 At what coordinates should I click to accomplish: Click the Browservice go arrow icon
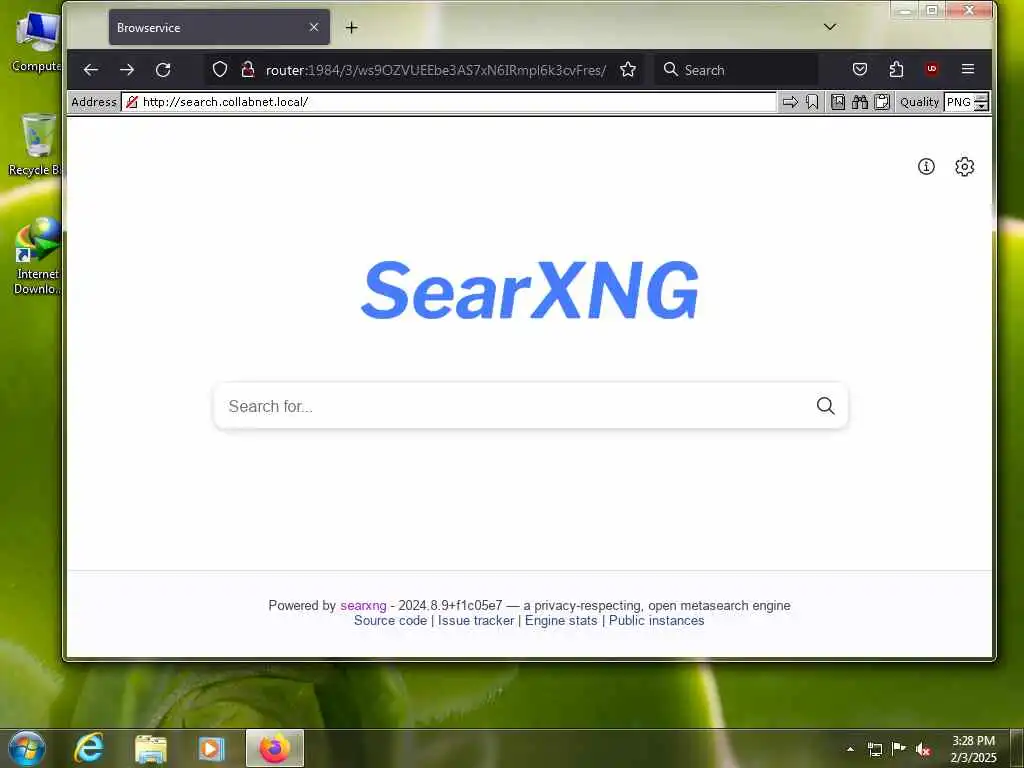pyautogui.click(x=790, y=102)
